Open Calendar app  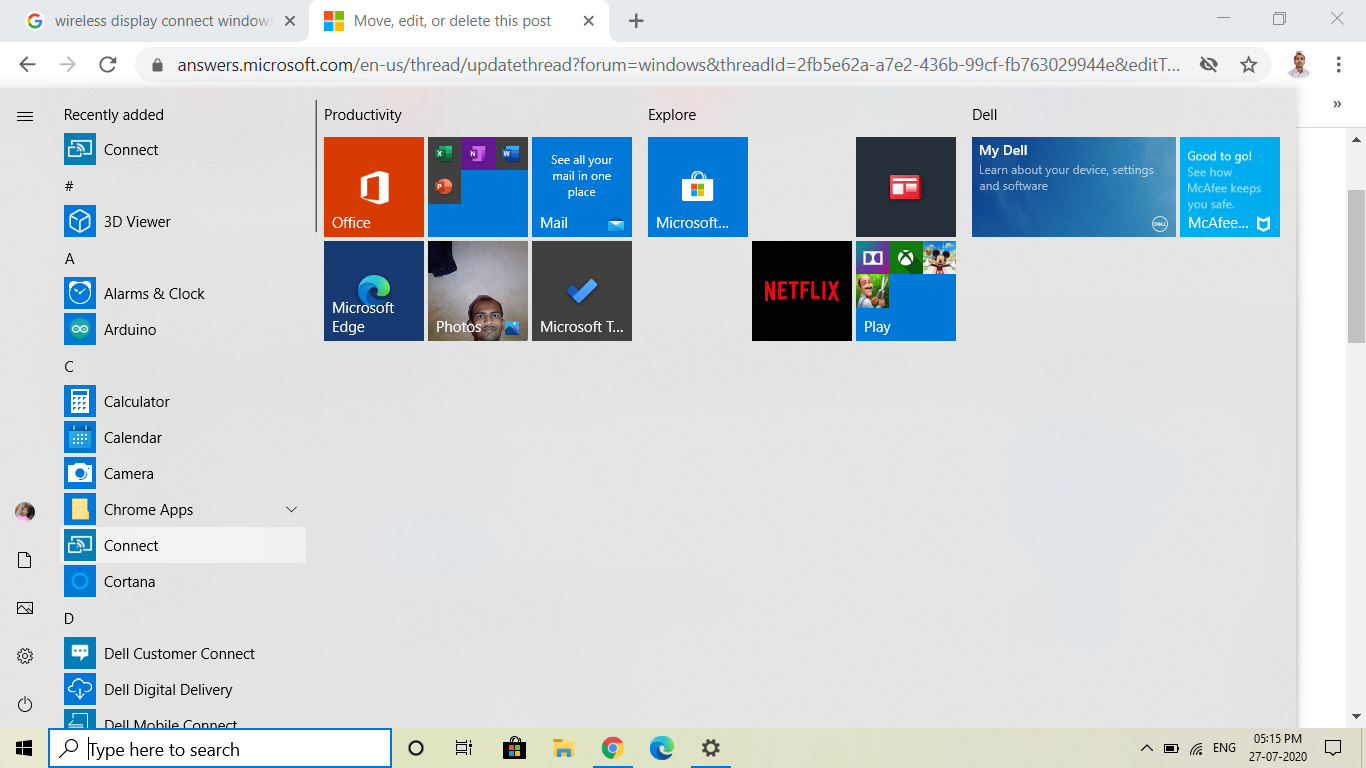point(184,438)
